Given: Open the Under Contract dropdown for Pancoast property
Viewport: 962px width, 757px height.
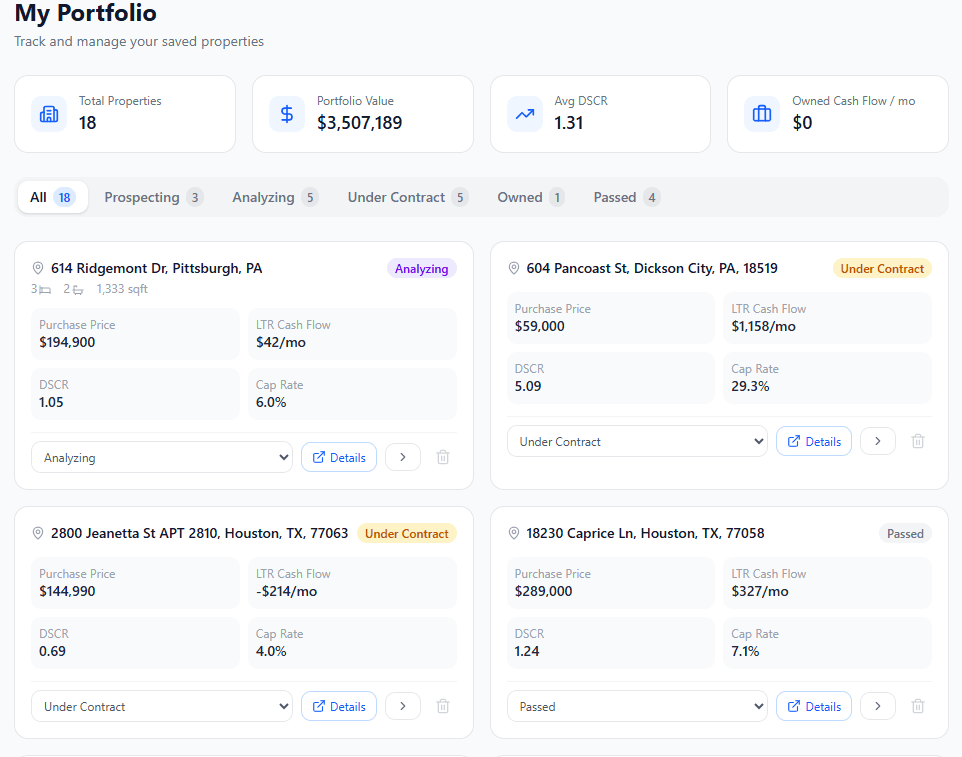Looking at the screenshot, I should pyautogui.click(x=637, y=441).
